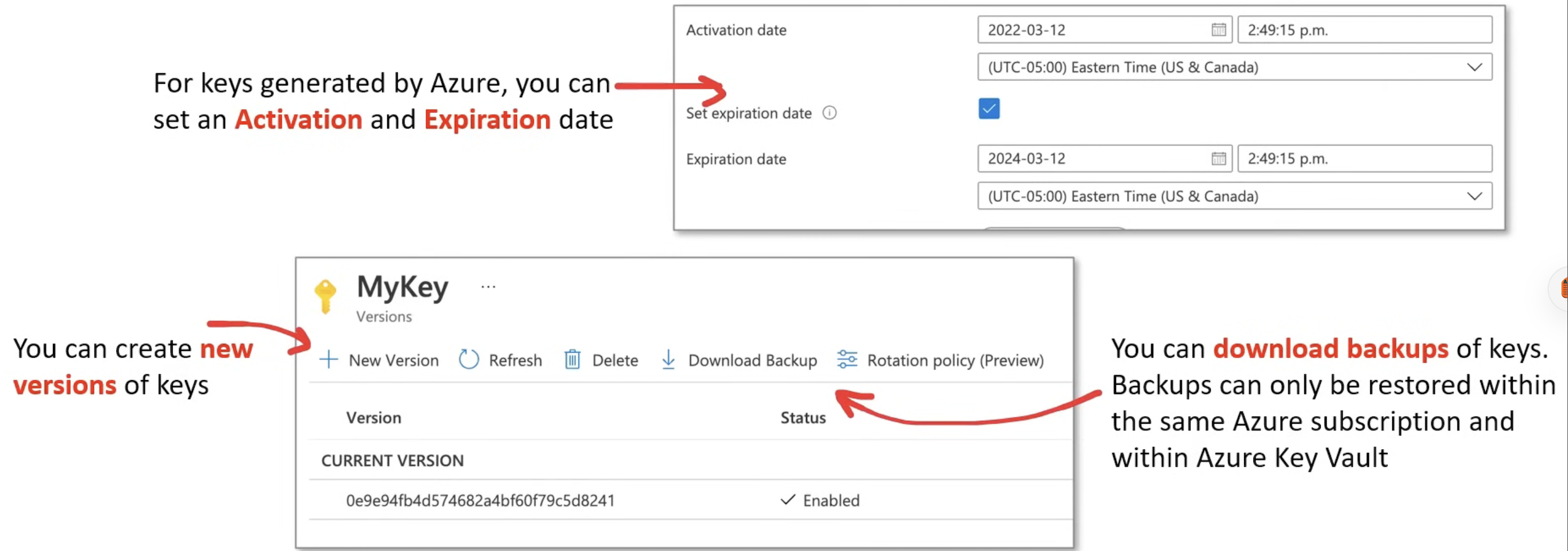The width and height of the screenshot is (1568, 551).
Task: Select key version 0e9e94fb4d574682a4bf60f79c5d8241
Action: click(480, 500)
